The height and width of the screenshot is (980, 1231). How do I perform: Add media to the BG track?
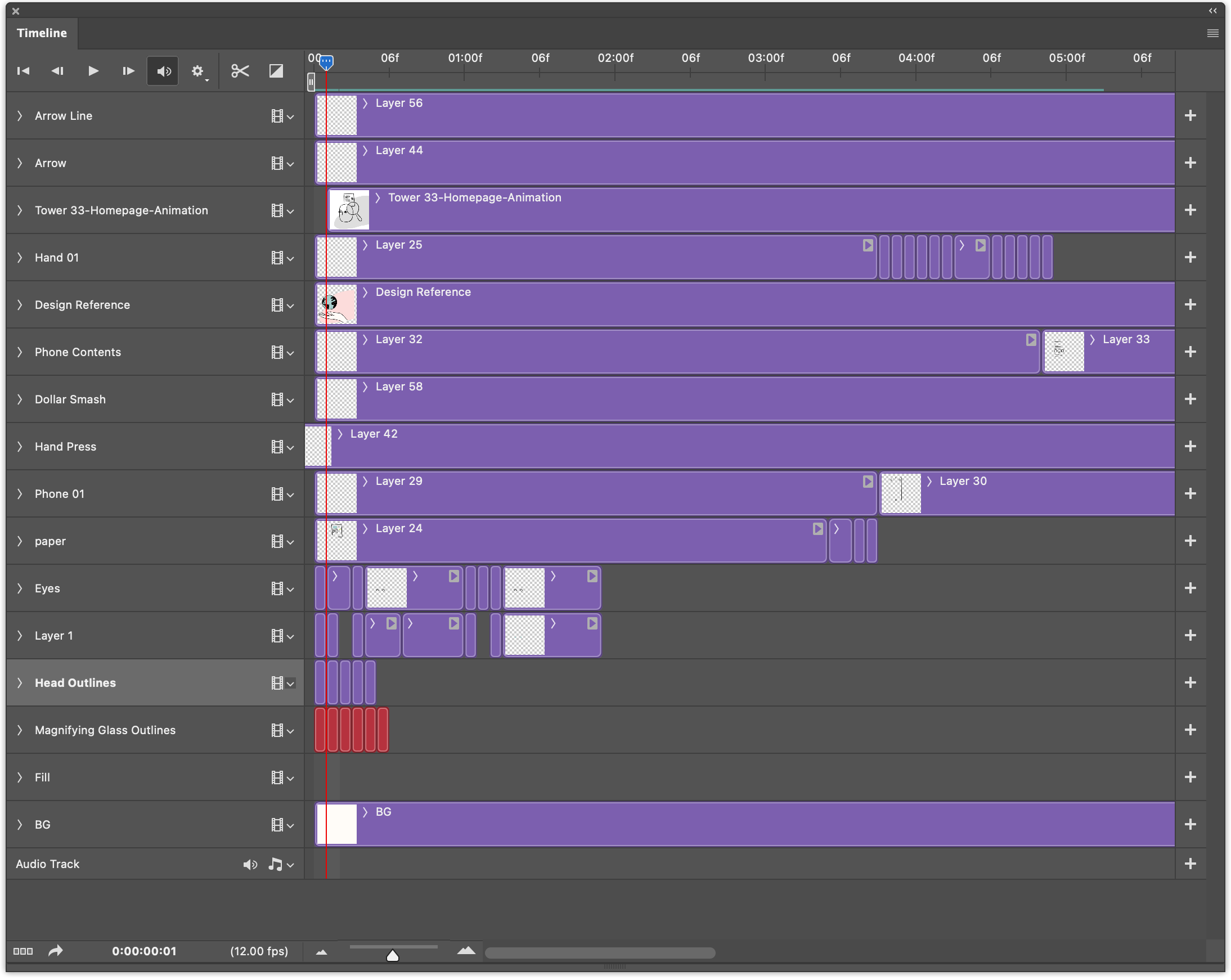(1190, 824)
